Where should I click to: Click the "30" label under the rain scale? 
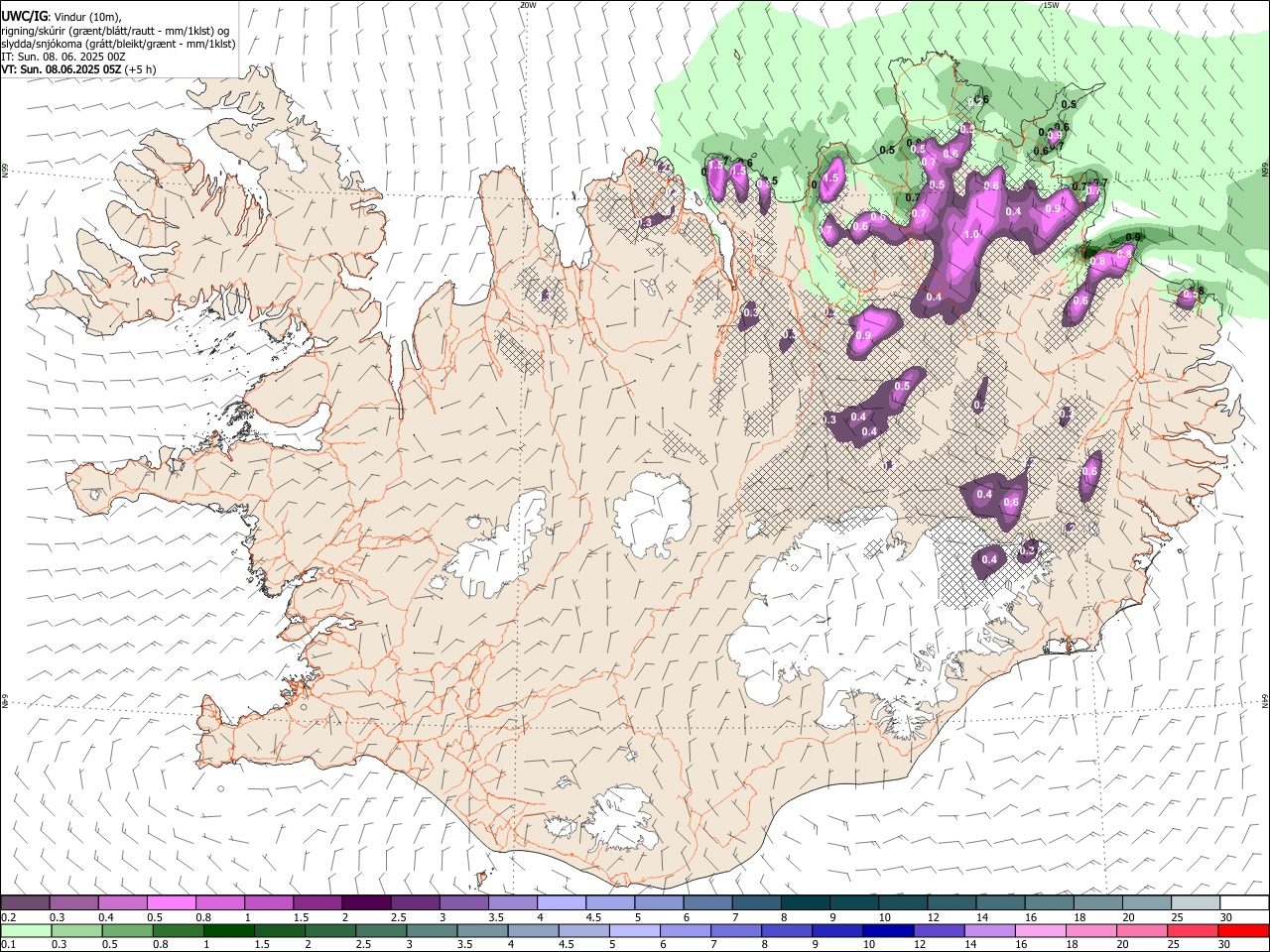1225,945
